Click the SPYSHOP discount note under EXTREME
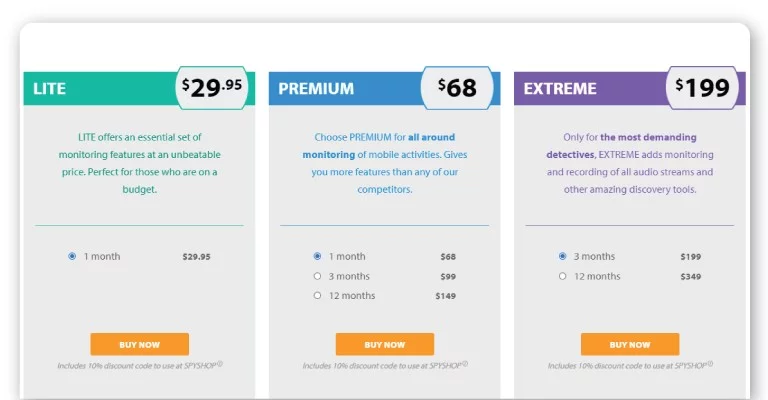The height and width of the screenshot is (400, 768). [x=630, y=365]
